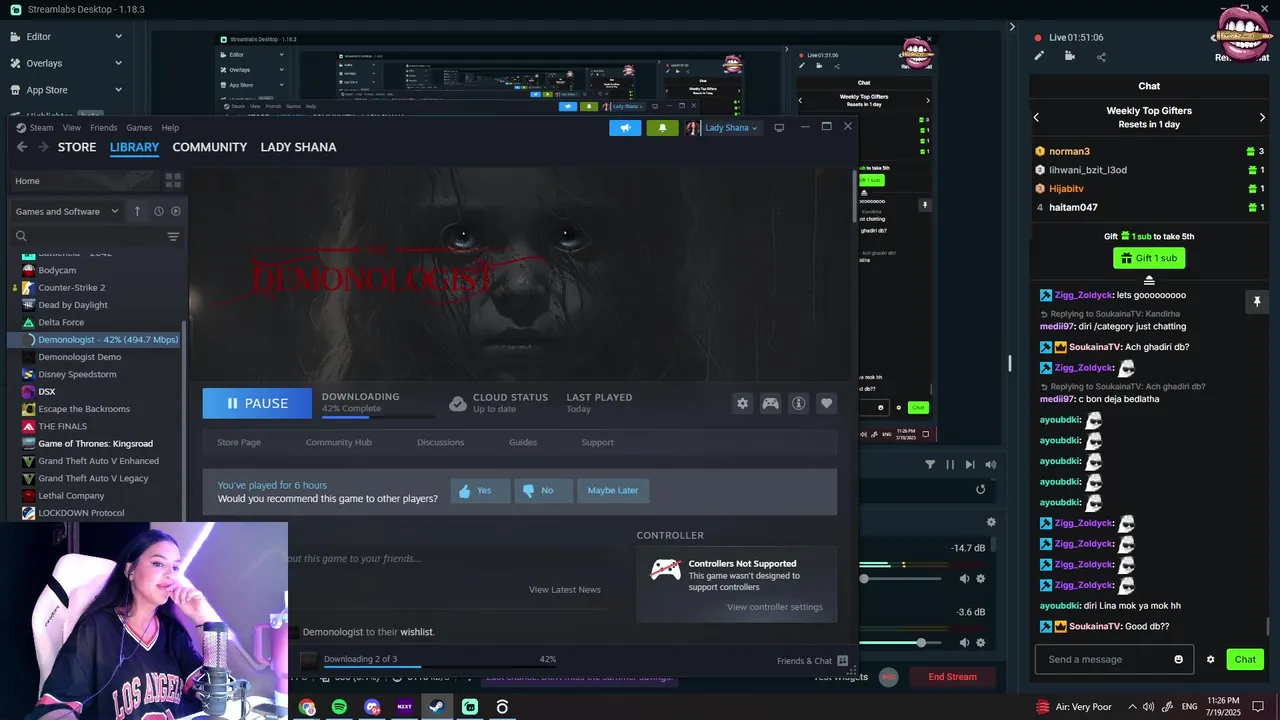The width and height of the screenshot is (1280, 720).
Task: Open Friends & Chat grid icon
Action: coord(843,661)
